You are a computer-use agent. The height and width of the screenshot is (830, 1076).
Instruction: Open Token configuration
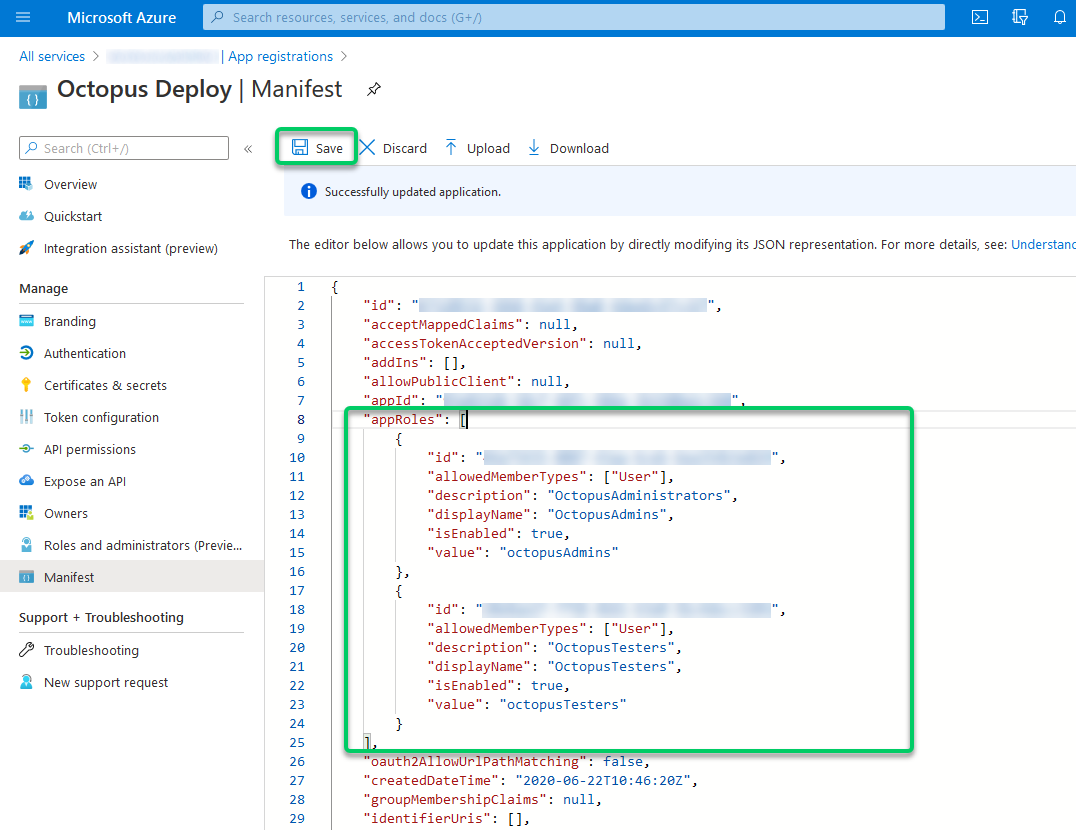click(x=100, y=417)
